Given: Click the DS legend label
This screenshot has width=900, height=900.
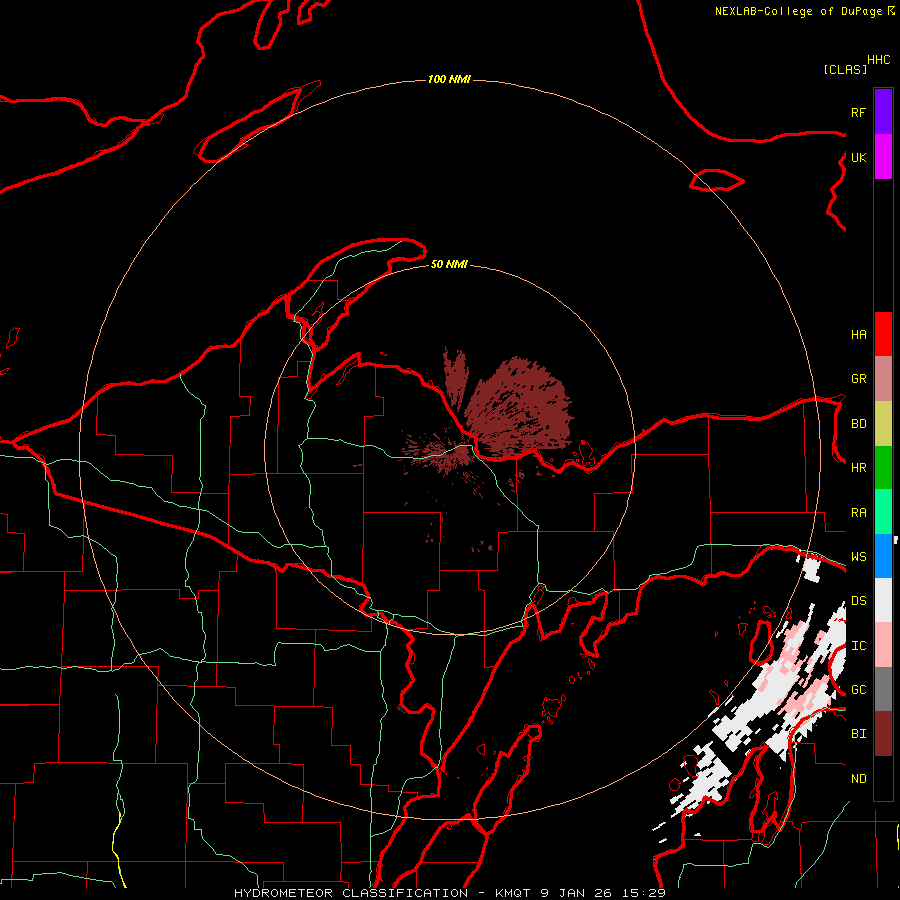Looking at the screenshot, I should pos(858,600).
